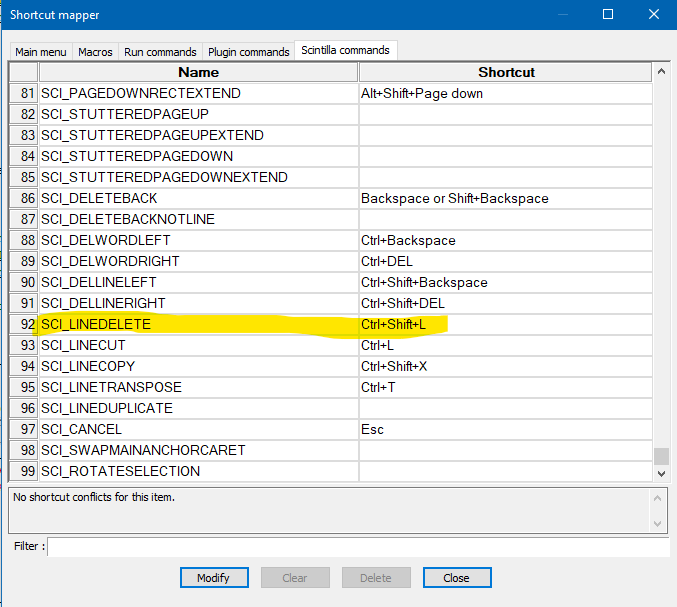677x607 pixels.
Task: Click the Backspace or Shift+Backspace shortcut cell
Action: click(x=506, y=198)
